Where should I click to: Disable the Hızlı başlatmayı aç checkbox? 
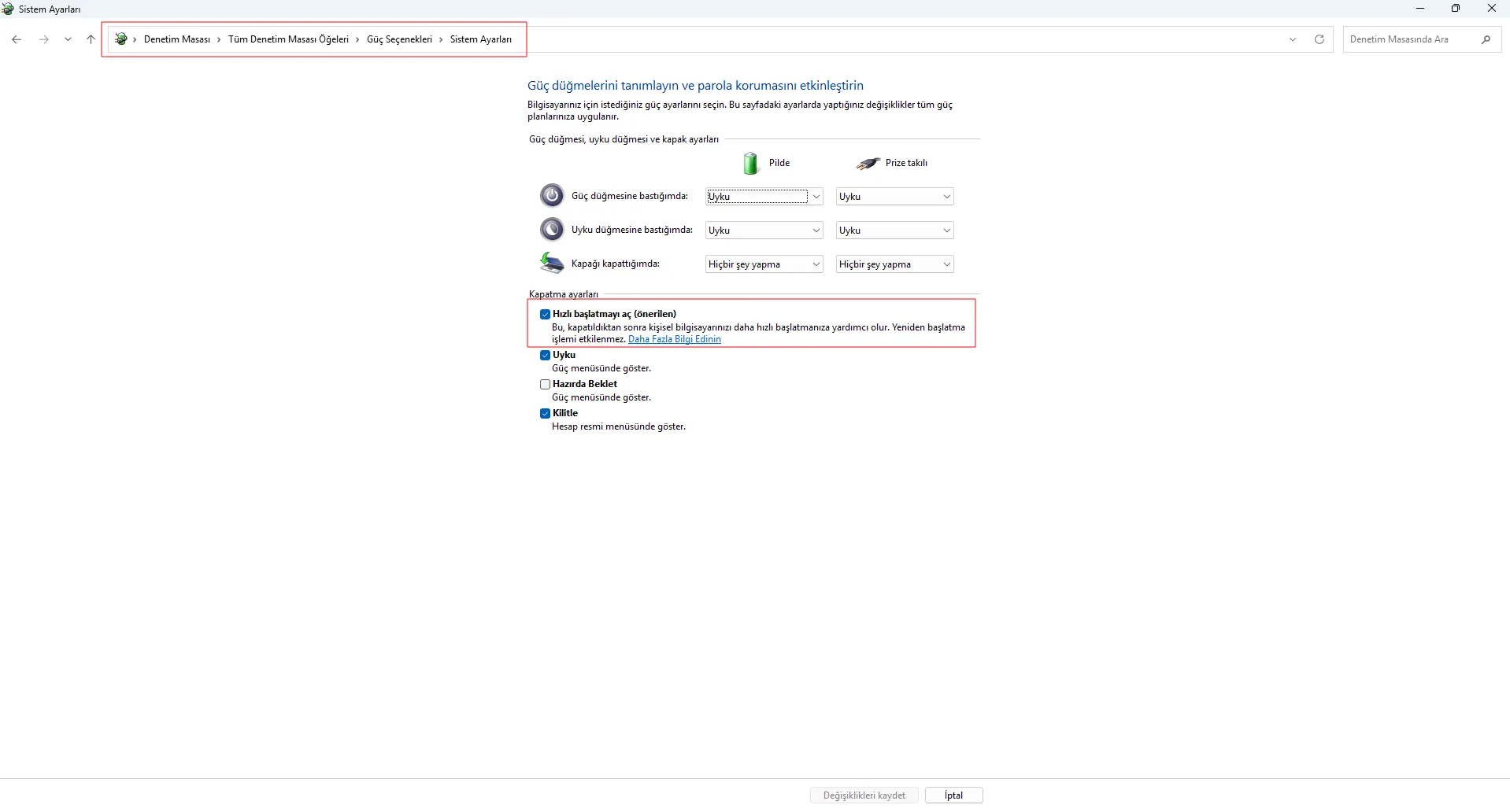coord(545,314)
